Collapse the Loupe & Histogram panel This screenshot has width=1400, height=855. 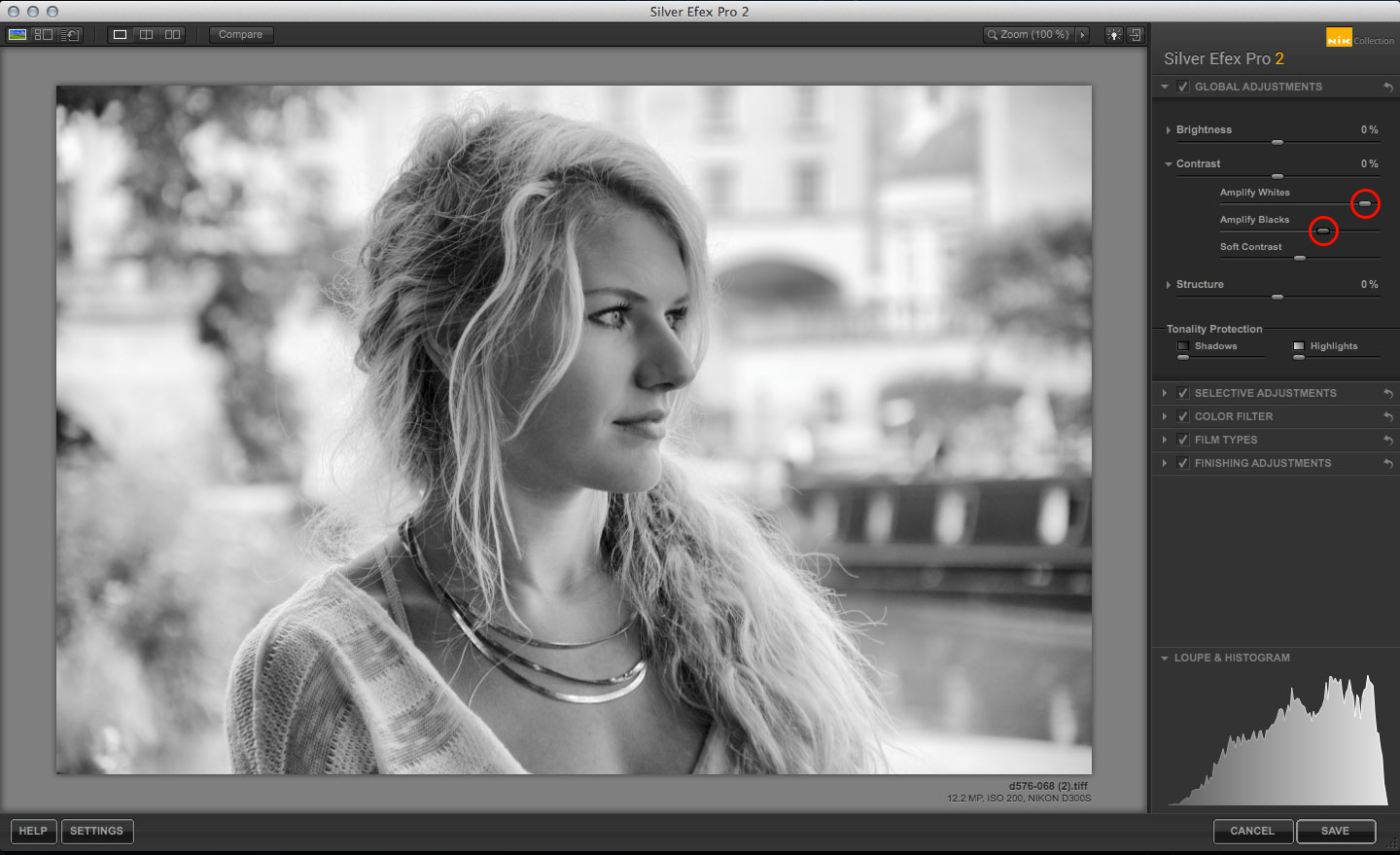1164,658
